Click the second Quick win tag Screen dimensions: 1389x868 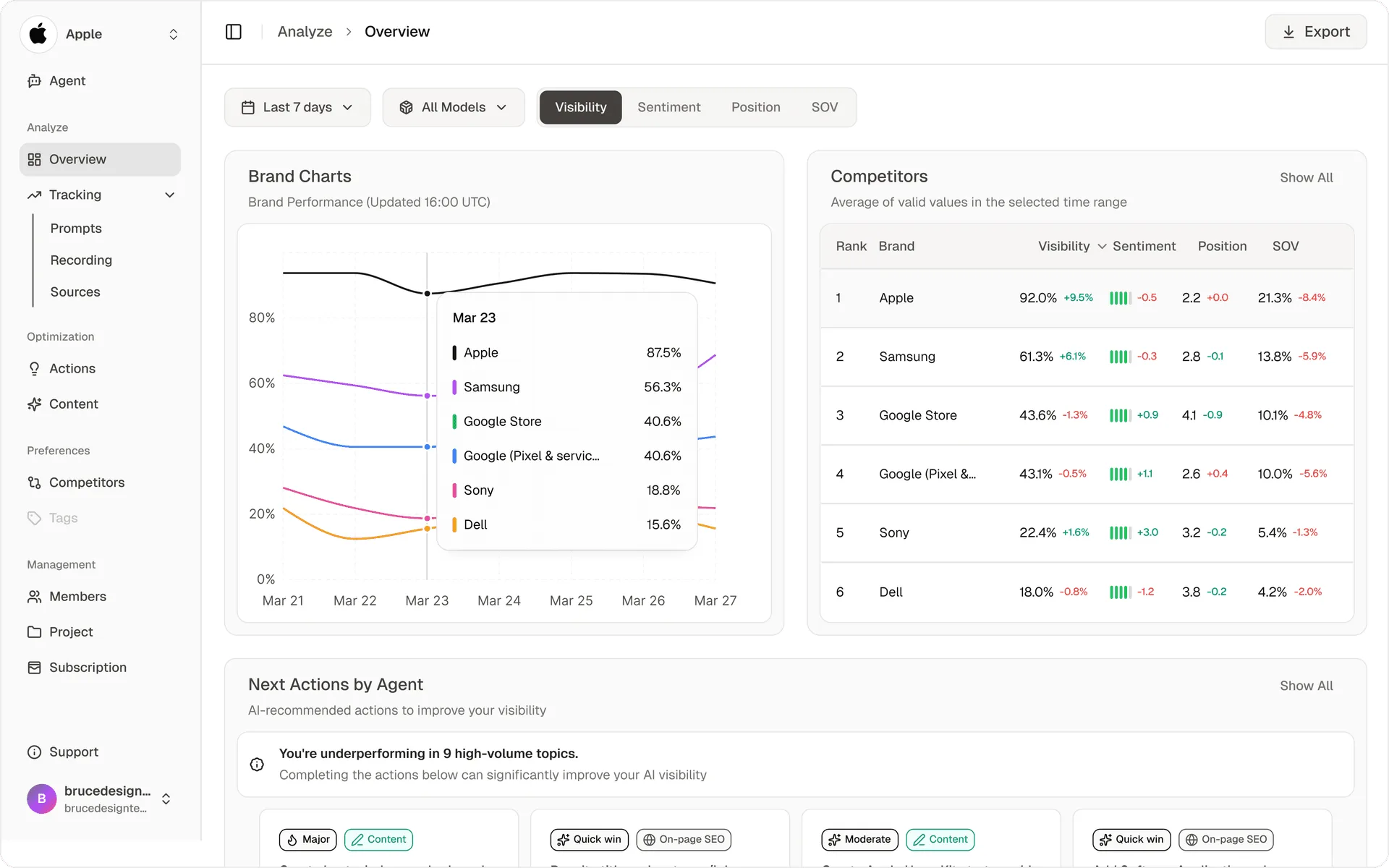[1131, 840]
